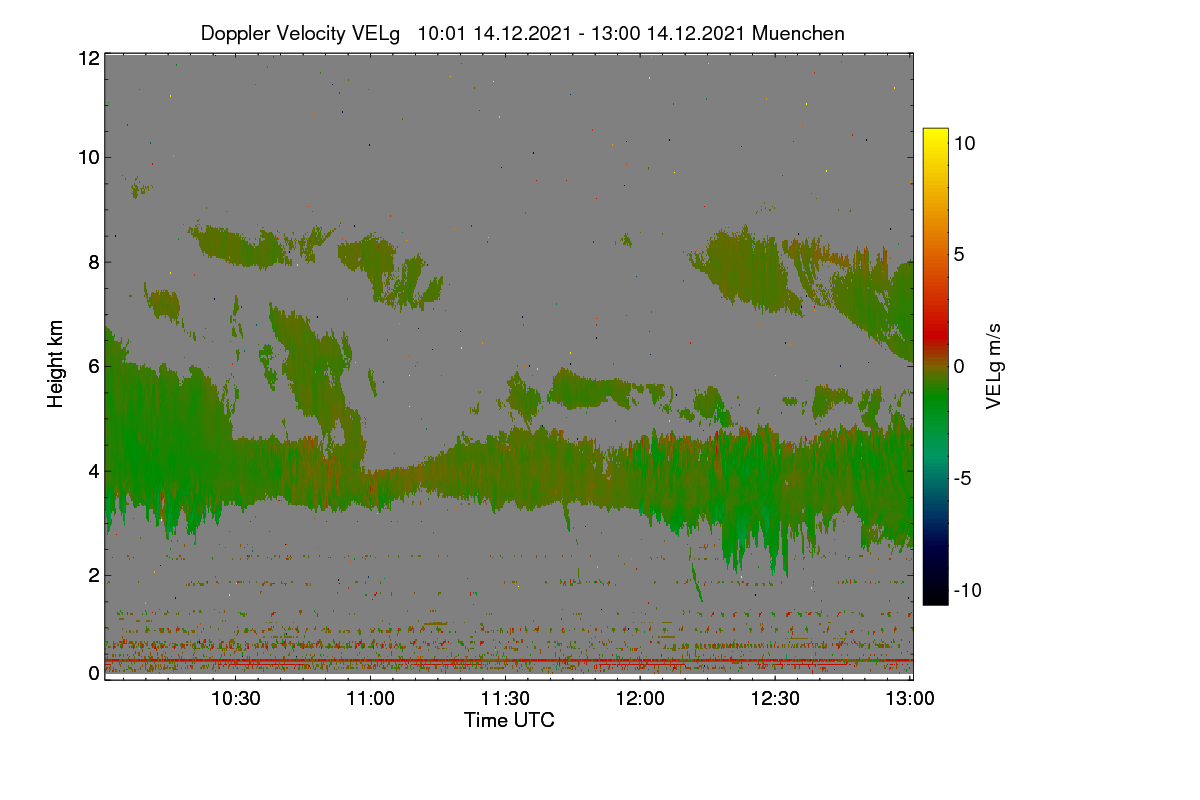This screenshot has height=800, width=1200.
Task: Select the 12:30 time axis tick label
Action: tap(776, 698)
